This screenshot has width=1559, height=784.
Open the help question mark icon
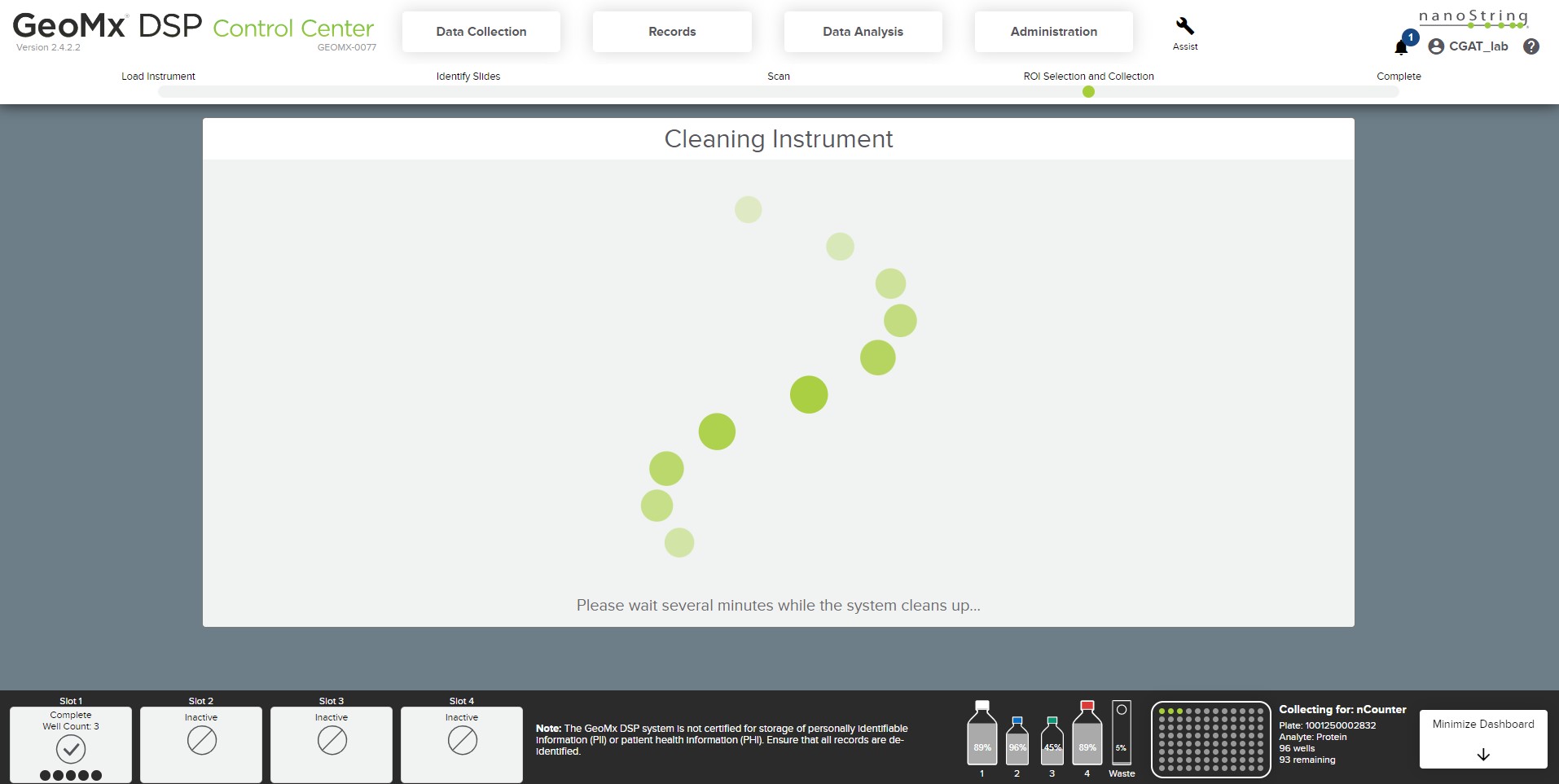pos(1531,46)
